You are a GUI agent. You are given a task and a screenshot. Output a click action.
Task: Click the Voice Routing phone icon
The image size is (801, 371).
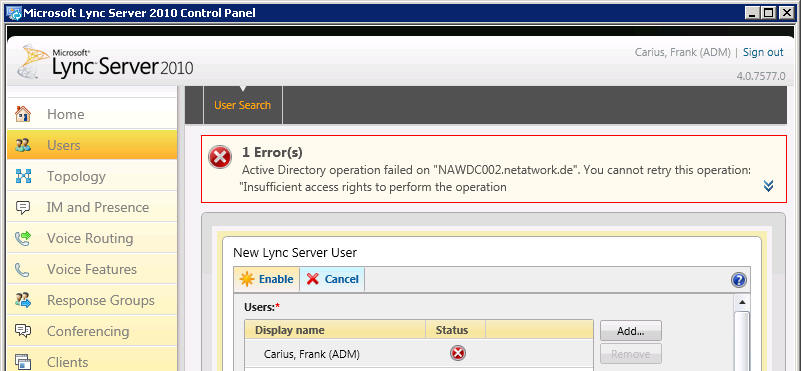[23, 238]
